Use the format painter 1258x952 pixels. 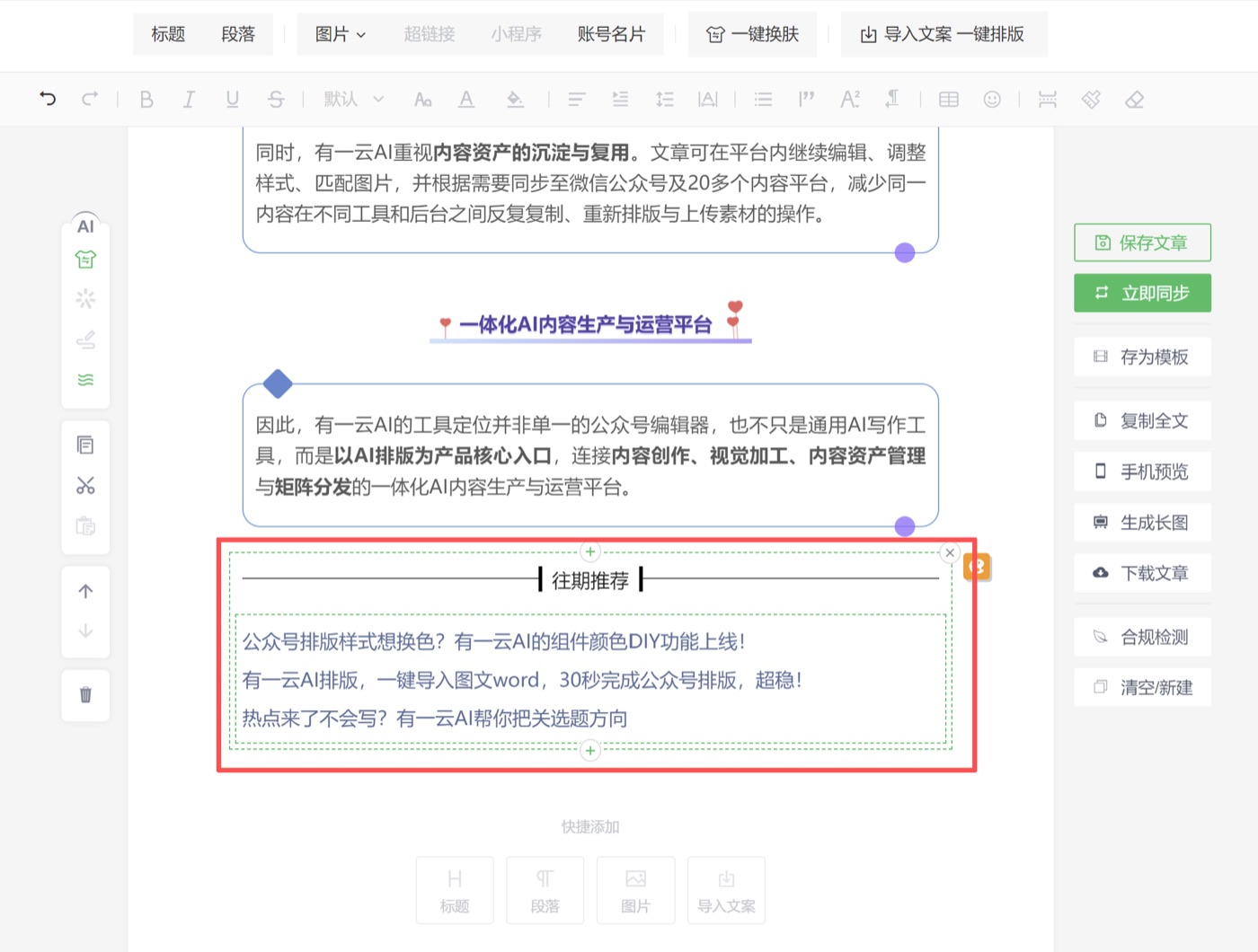click(1091, 99)
